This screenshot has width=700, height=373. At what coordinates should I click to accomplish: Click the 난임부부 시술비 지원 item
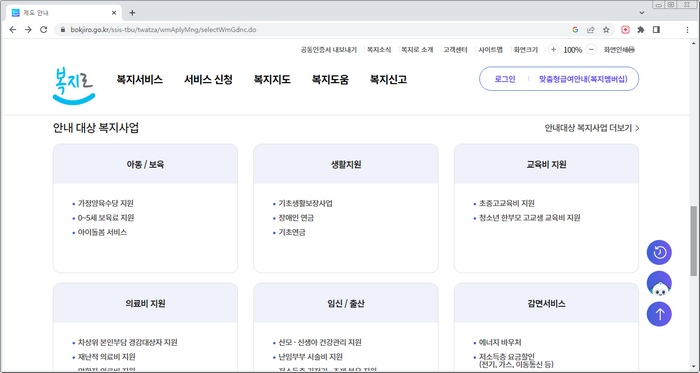click(310, 357)
